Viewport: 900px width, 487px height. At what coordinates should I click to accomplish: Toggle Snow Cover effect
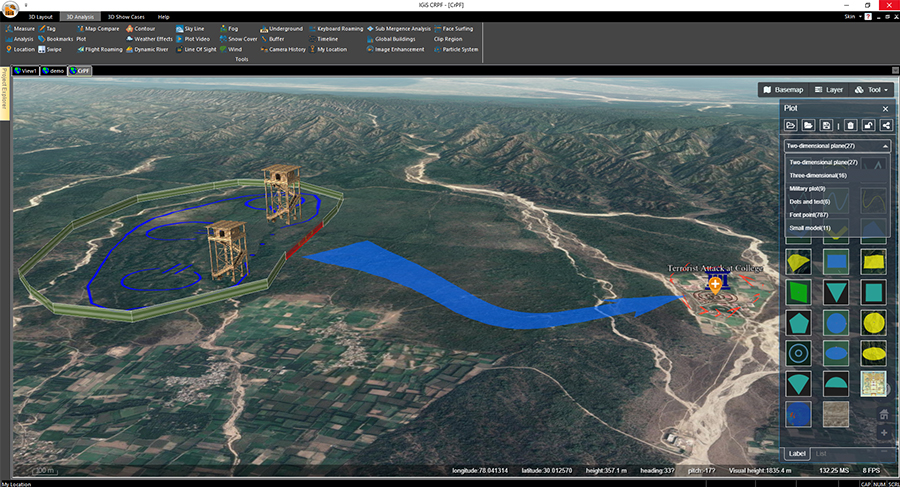(240, 39)
